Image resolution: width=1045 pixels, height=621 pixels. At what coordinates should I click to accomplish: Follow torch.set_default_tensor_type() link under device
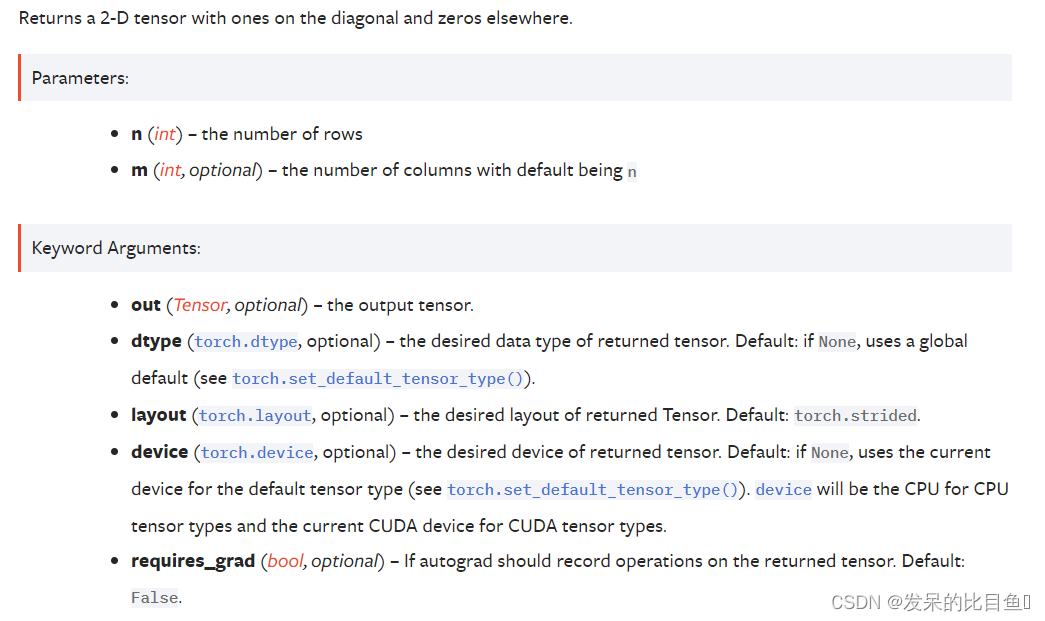(593, 490)
